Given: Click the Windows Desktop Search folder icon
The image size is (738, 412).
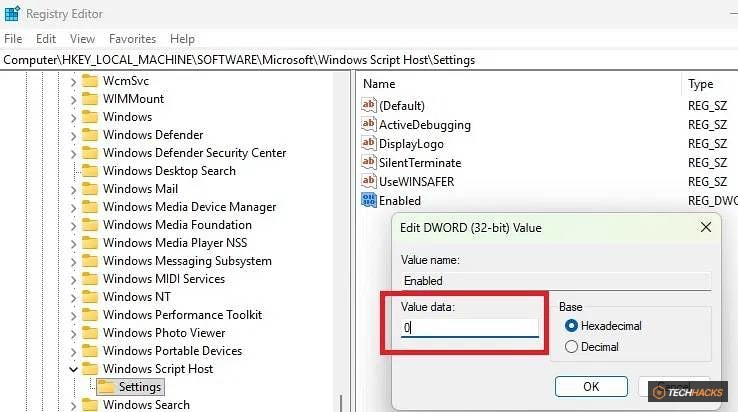Looking at the screenshot, I should pos(89,171).
